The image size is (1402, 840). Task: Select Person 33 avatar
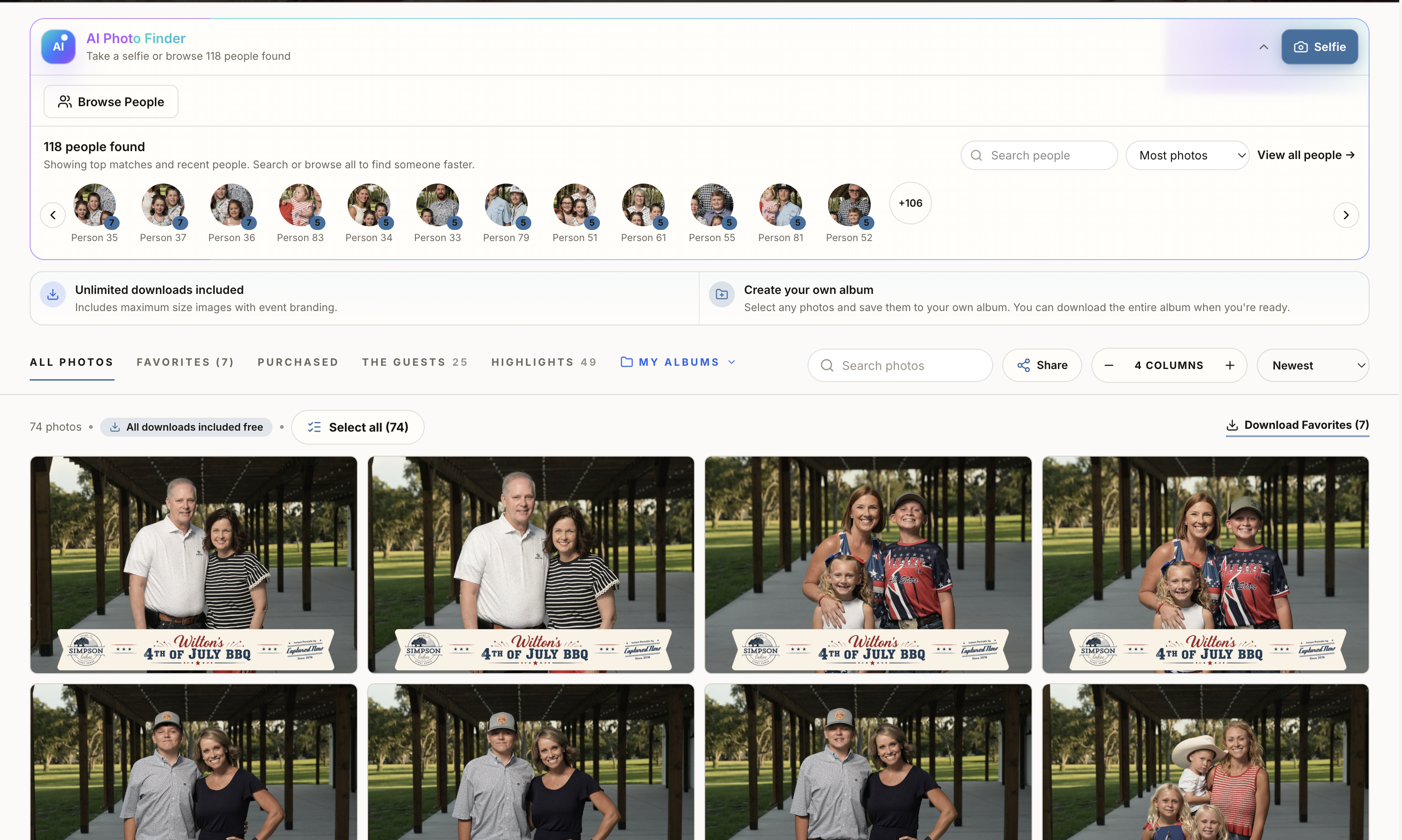pyautogui.click(x=438, y=205)
